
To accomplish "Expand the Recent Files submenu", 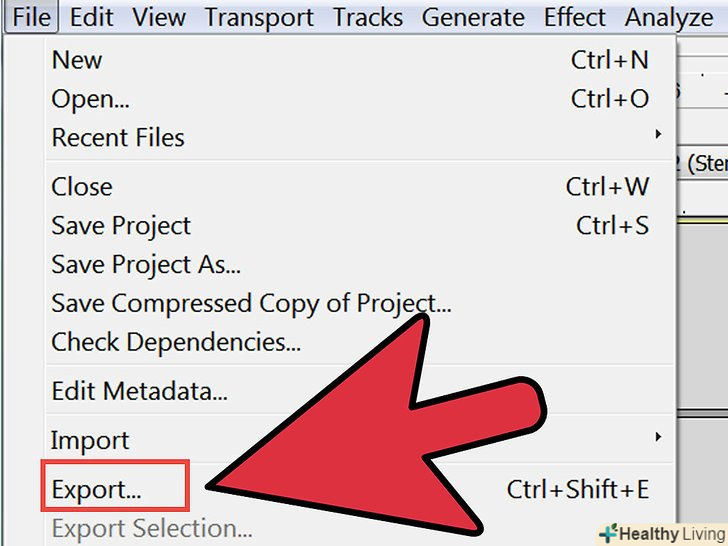I will click(x=118, y=138).
